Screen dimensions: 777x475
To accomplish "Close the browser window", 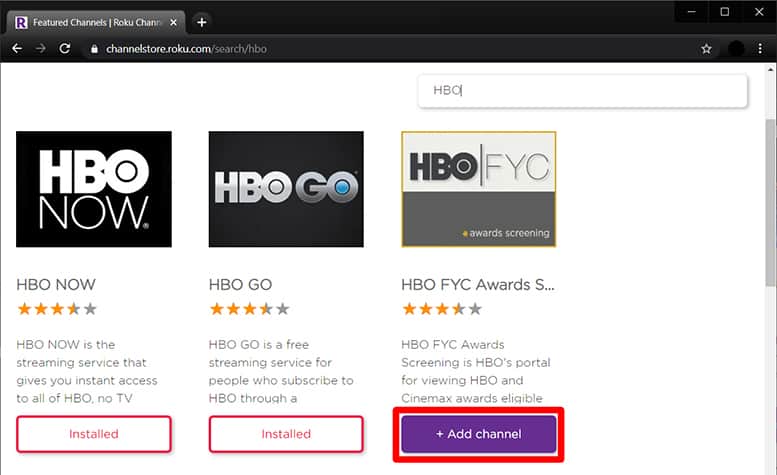I will pos(759,12).
